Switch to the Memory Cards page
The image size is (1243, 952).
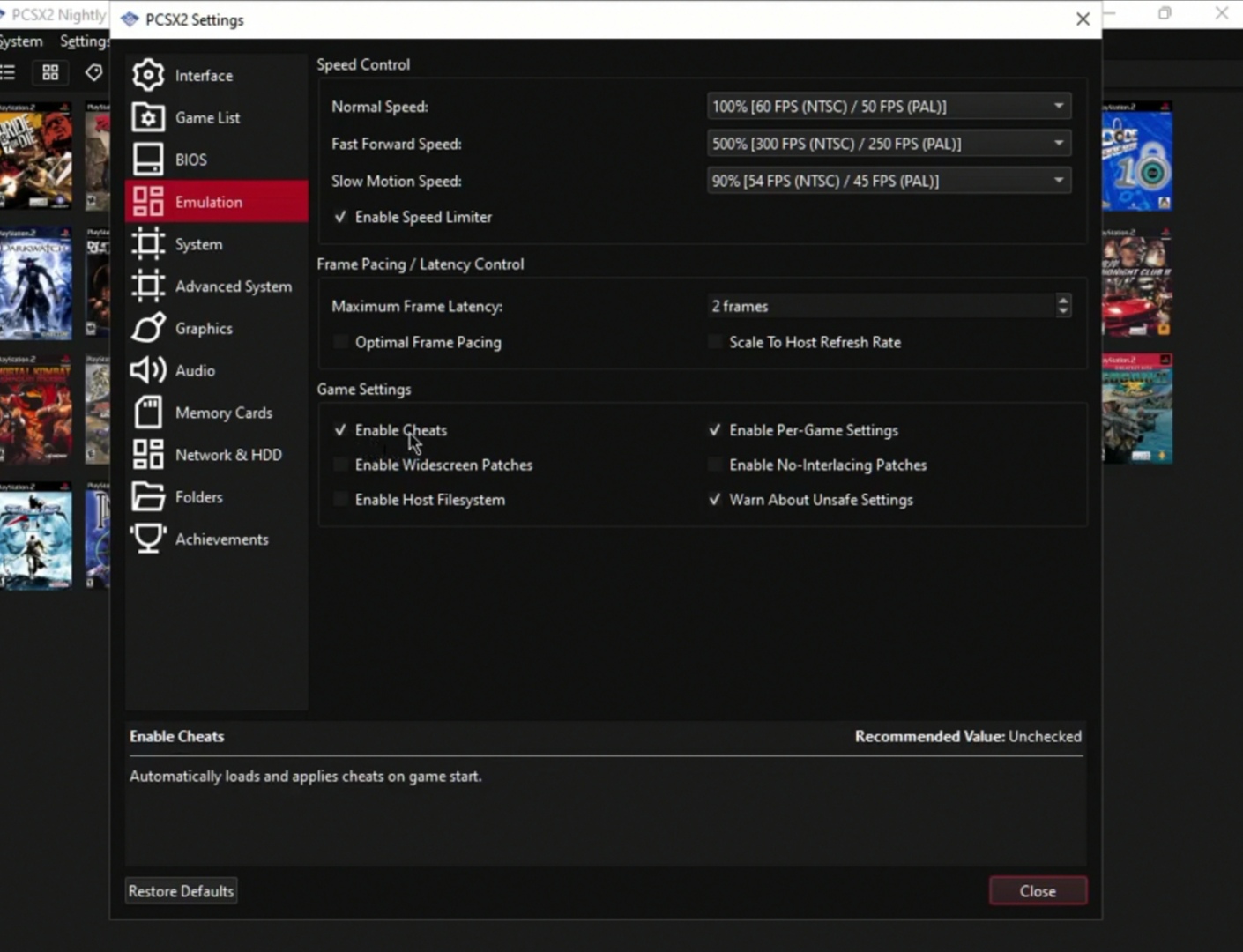(x=217, y=413)
